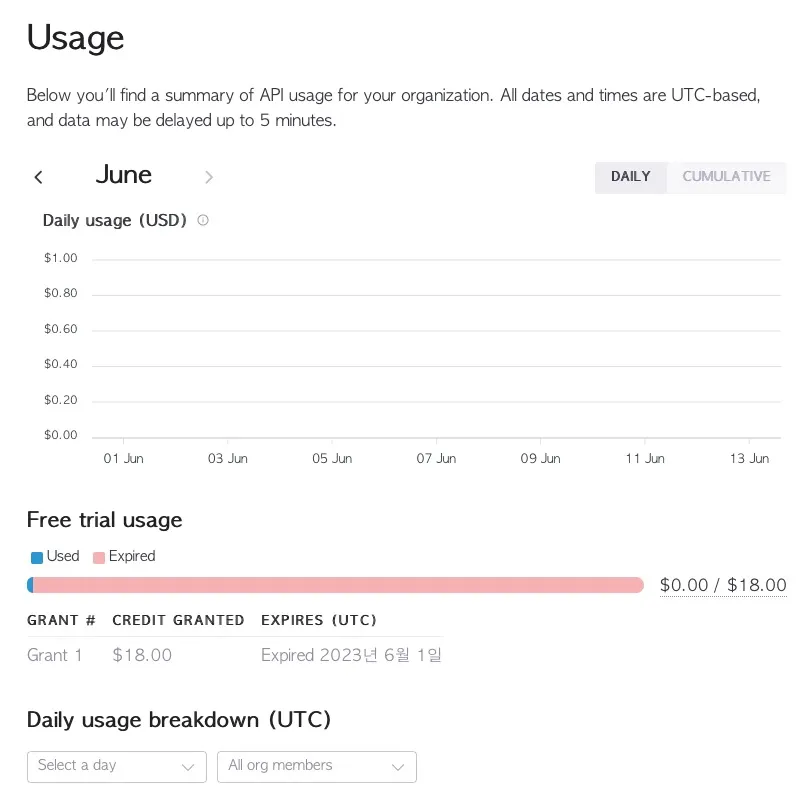Click the 01 Jun chart axis label
This screenshot has height=802, width=804.
124,458
